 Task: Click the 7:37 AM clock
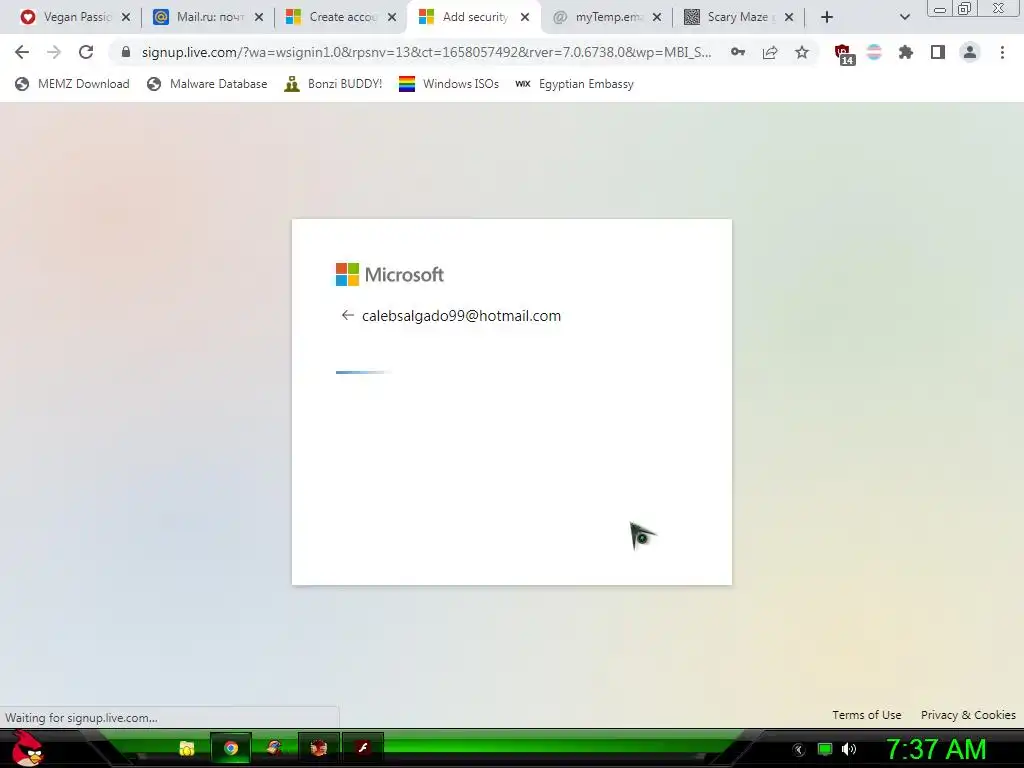(936, 750)
